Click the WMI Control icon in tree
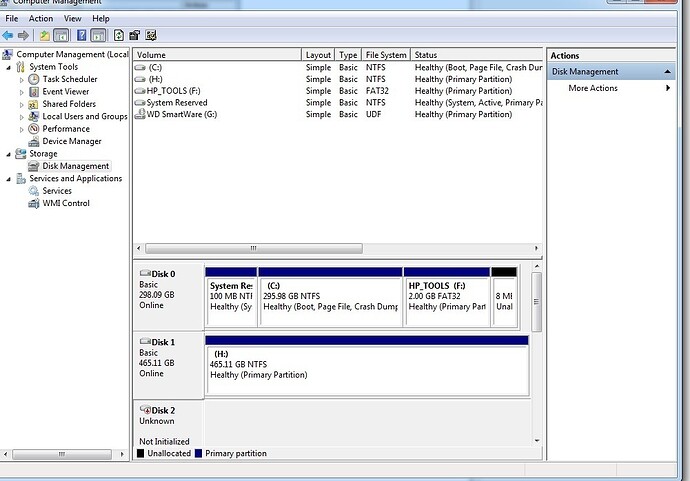This screenshot has height=481, width=690. tap(33, 203)
